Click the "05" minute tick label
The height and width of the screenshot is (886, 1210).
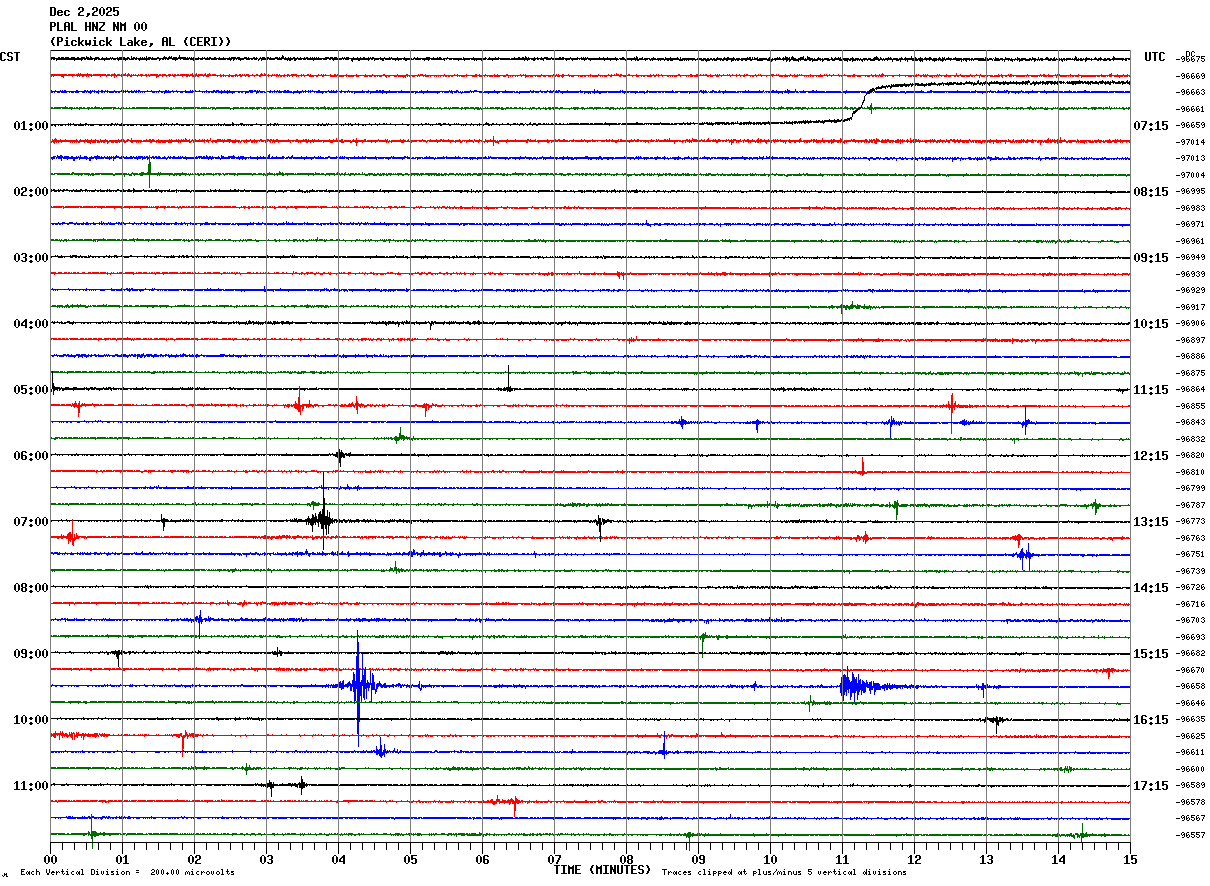410,859
